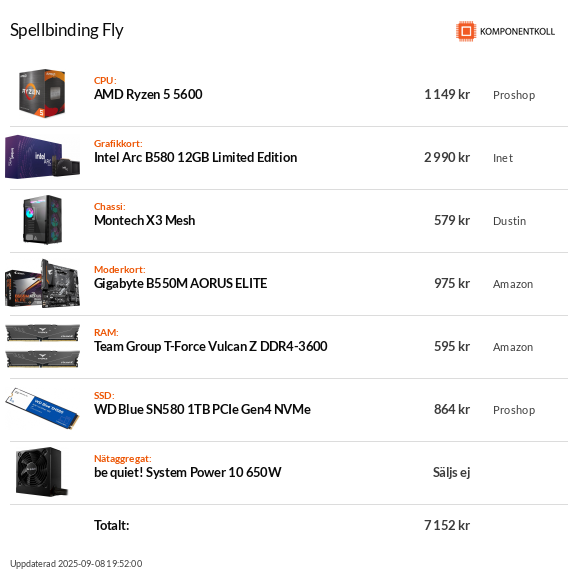Image resolution: width=577 pixels, height=577 pixels.
Task: Click be quiet! System Power 10 650W
Action: click(188, 472)
